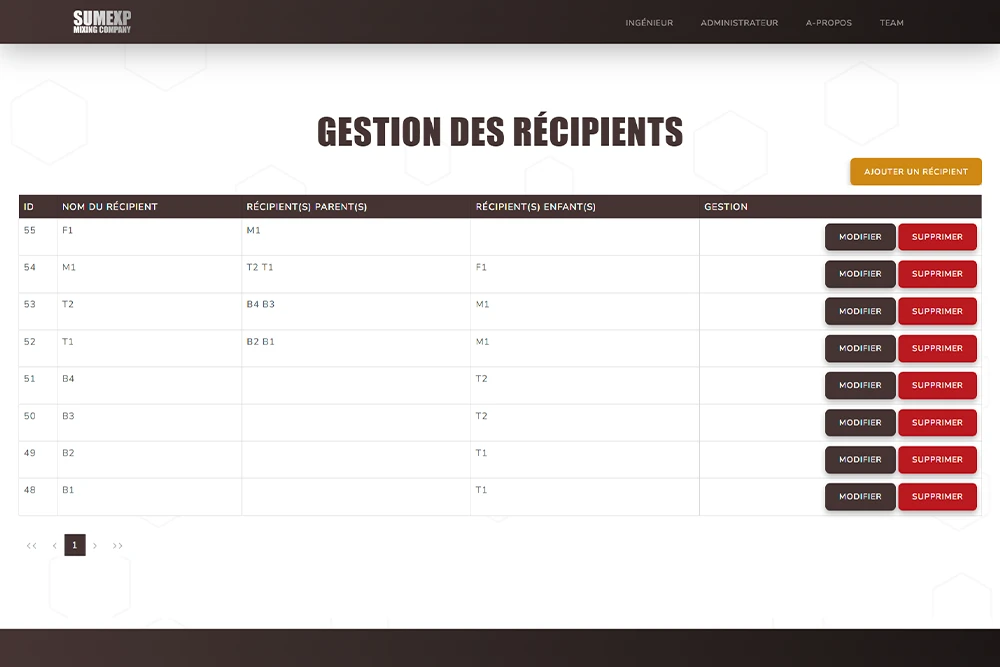Delete recipient T2 with Supprimer

point(937,311)
